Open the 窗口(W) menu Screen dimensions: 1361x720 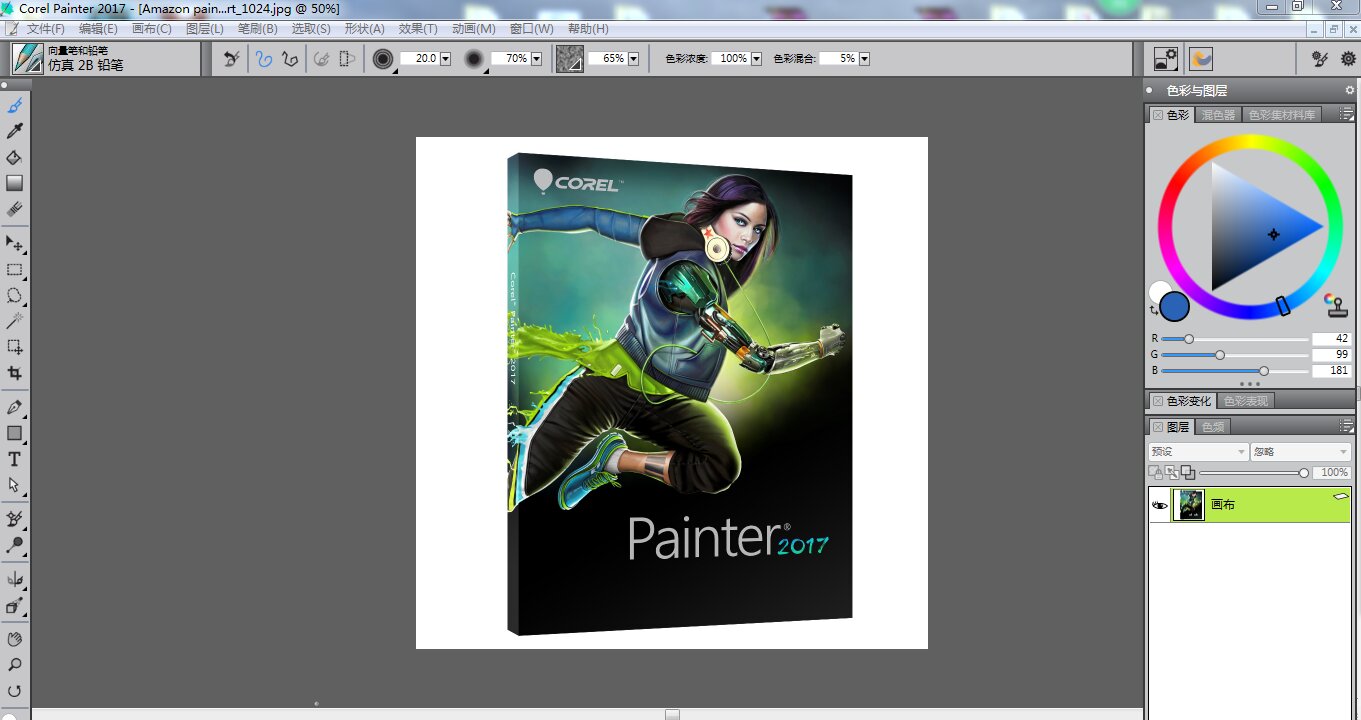pos(531,29)
